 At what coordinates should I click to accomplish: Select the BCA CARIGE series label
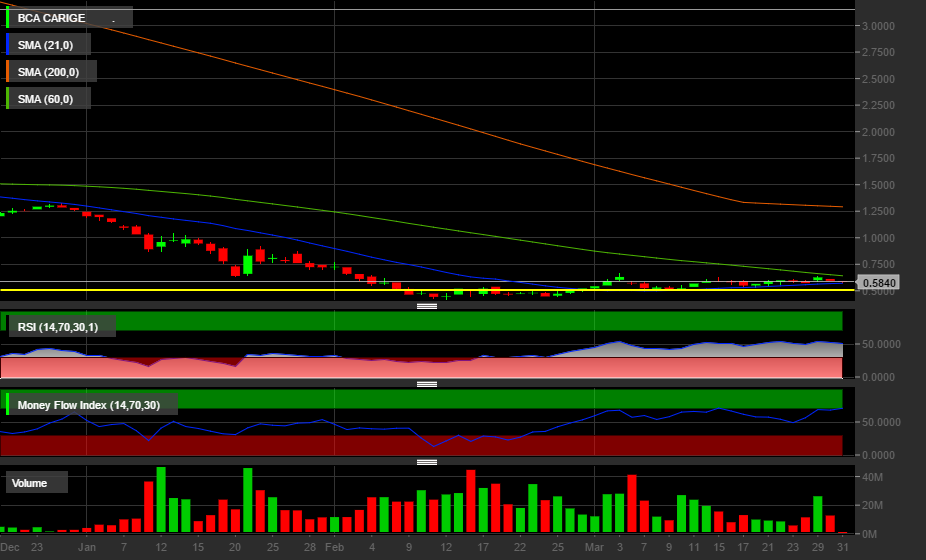click(69, 18)
